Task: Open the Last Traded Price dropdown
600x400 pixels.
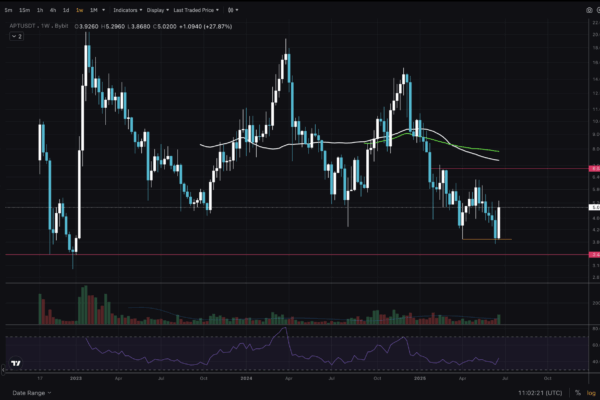Action: point(196,10)
